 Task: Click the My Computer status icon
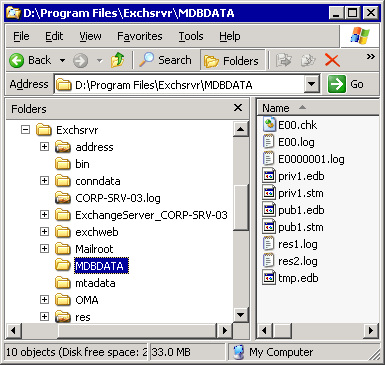[x=238, y=352]
